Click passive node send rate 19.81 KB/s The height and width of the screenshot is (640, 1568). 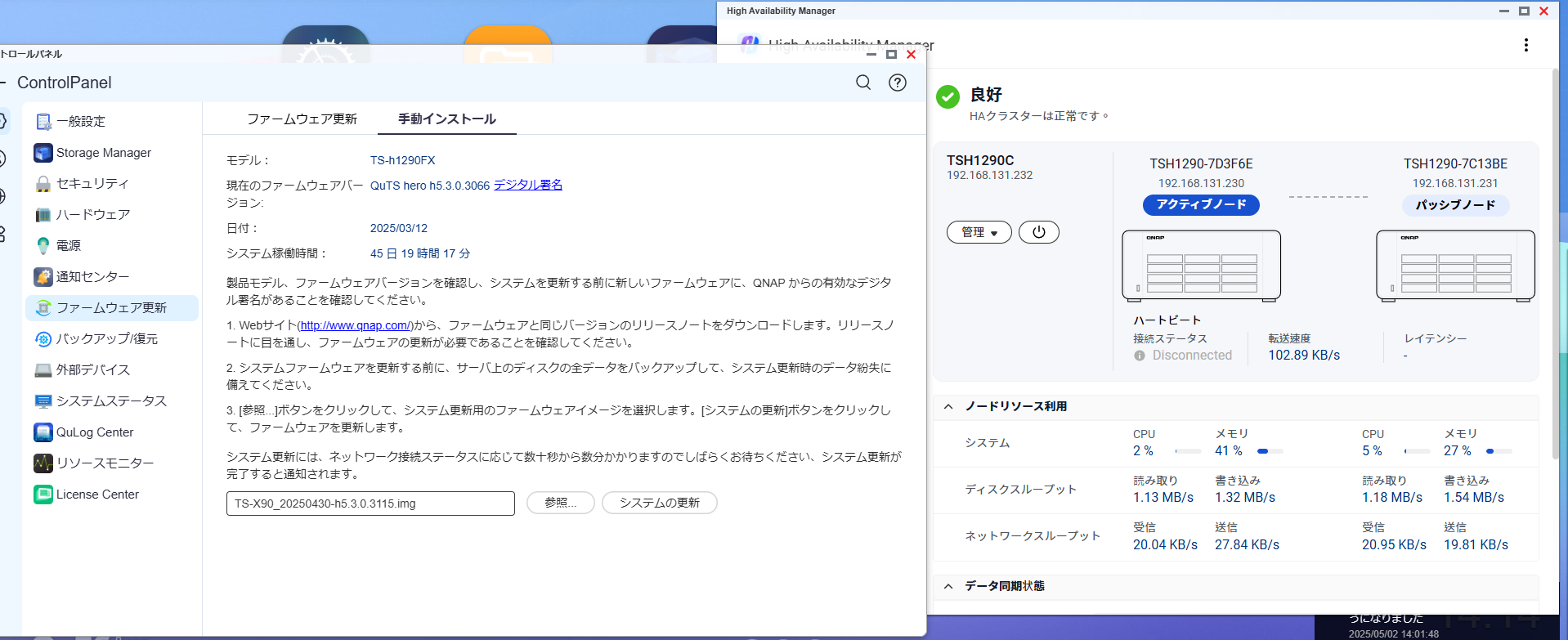coord(1476,545)
